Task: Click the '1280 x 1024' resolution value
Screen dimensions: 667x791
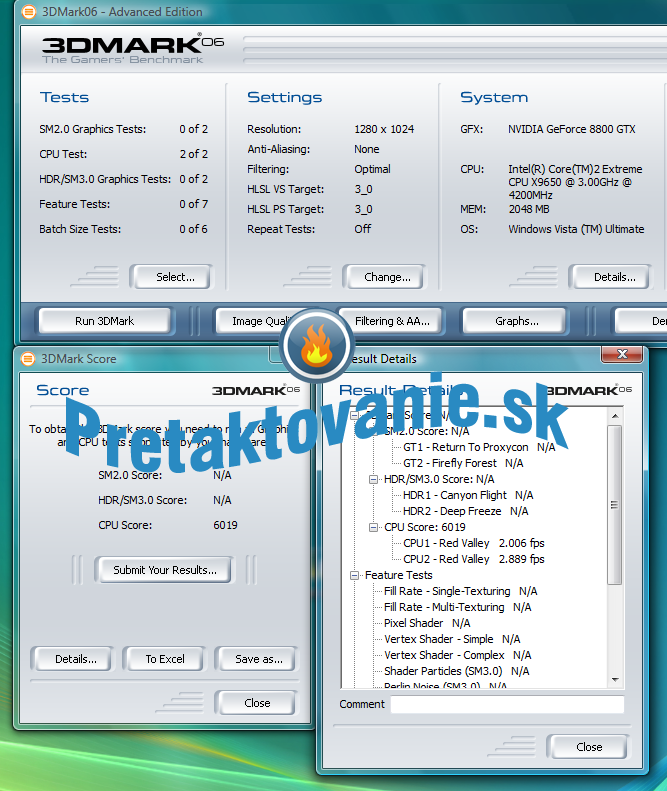Action: coord(383,129)
